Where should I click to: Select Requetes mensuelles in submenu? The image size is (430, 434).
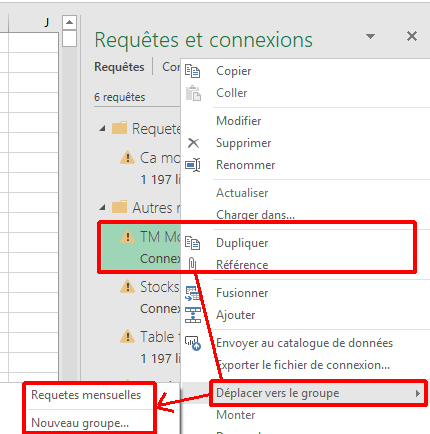(x=86, y=395)
